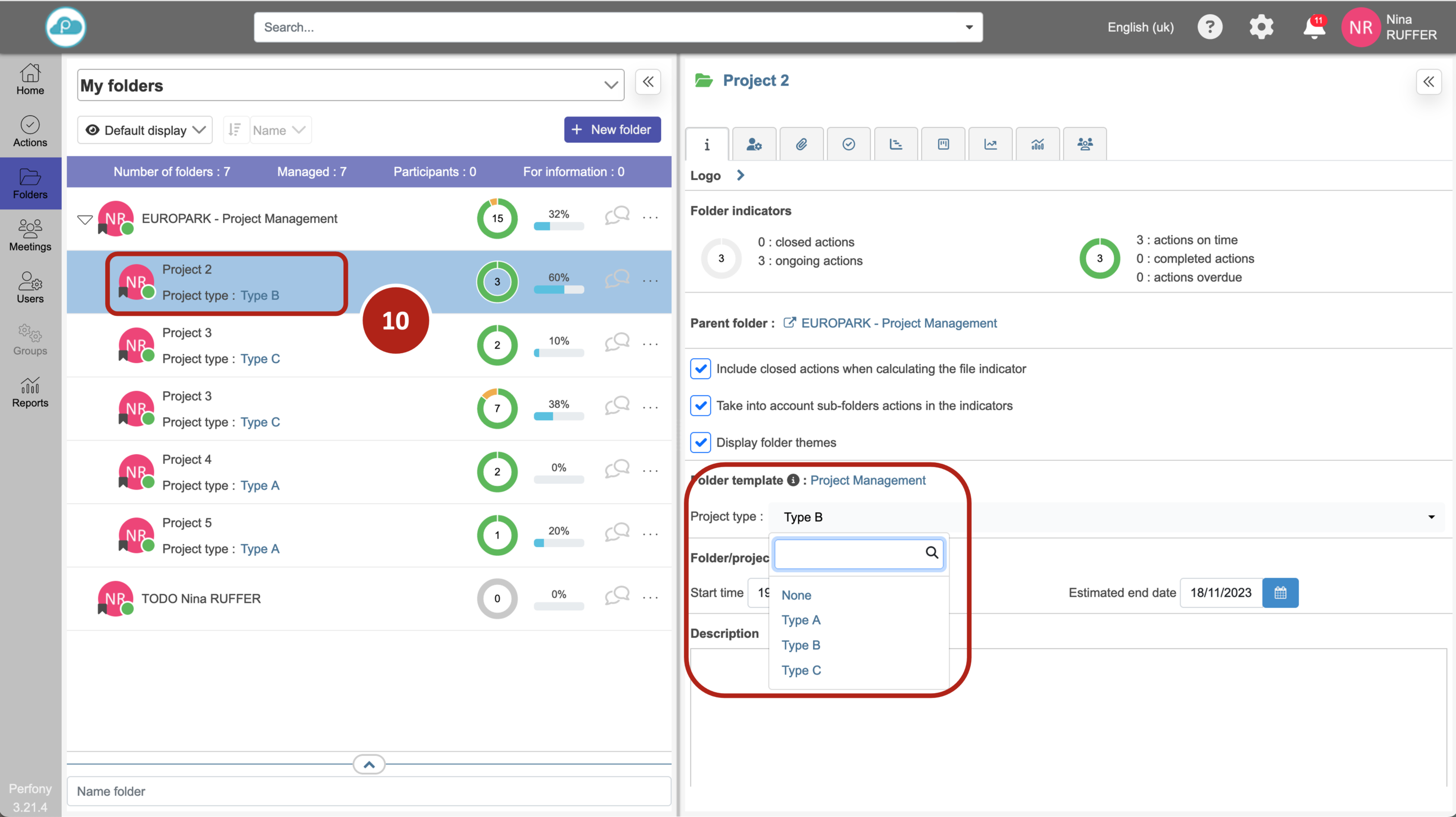Uncheck Include closed actions checkbox
This screenshot has width=1456, height=817.
[x=700, y=369]
